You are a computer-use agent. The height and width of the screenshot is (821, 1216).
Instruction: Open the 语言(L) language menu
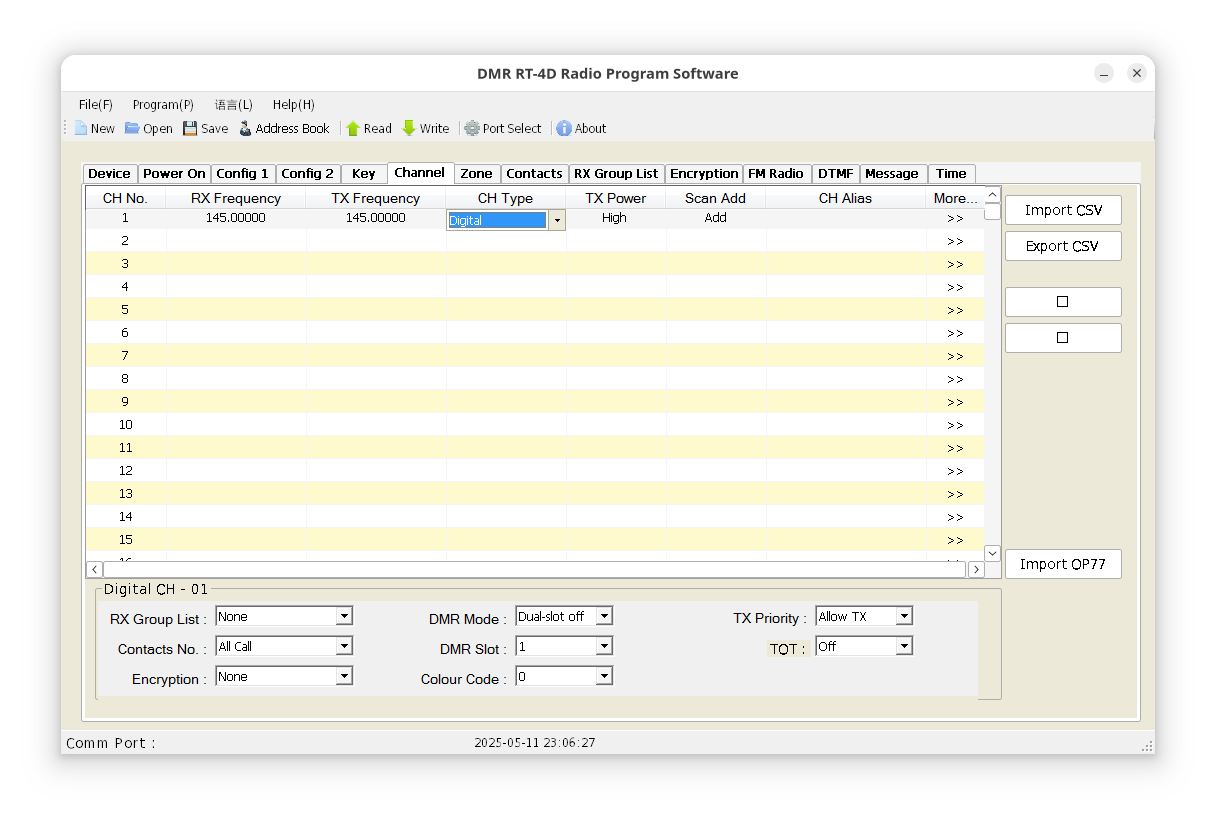[x=234, y=104]
